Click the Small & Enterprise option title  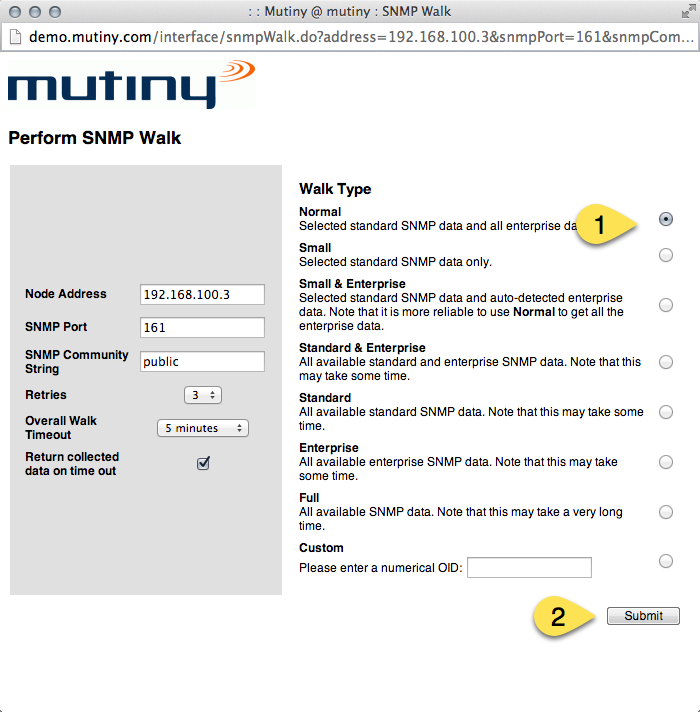[352, 284]
